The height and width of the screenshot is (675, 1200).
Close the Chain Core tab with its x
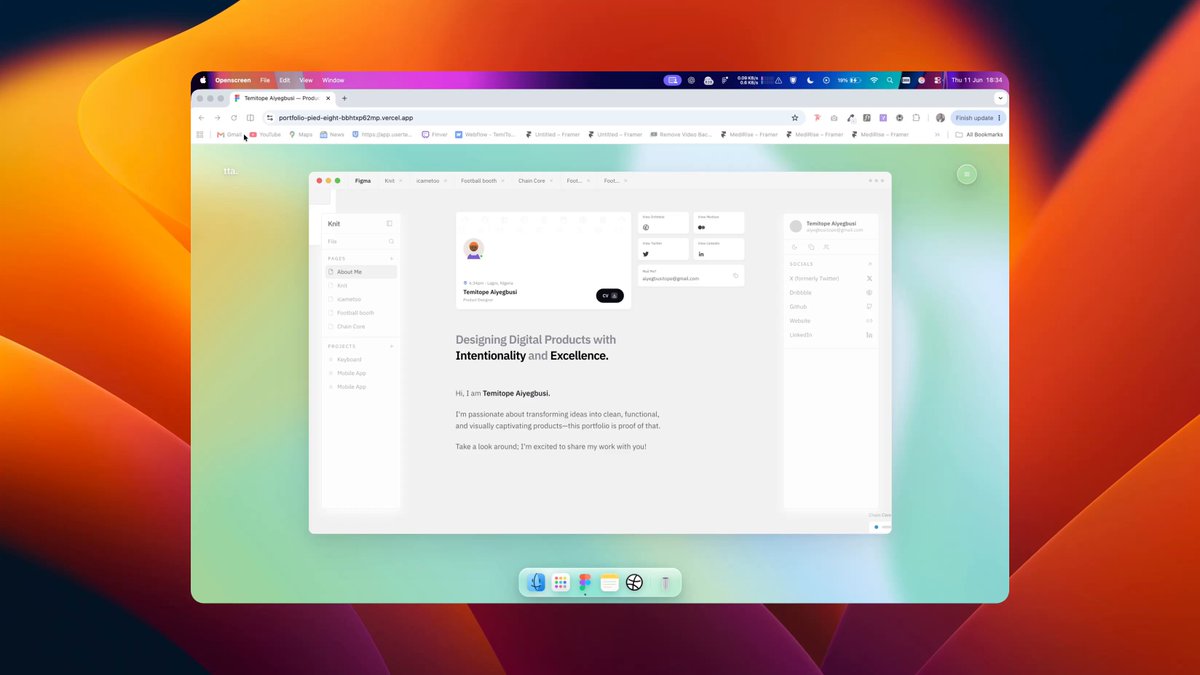[551, 181]
